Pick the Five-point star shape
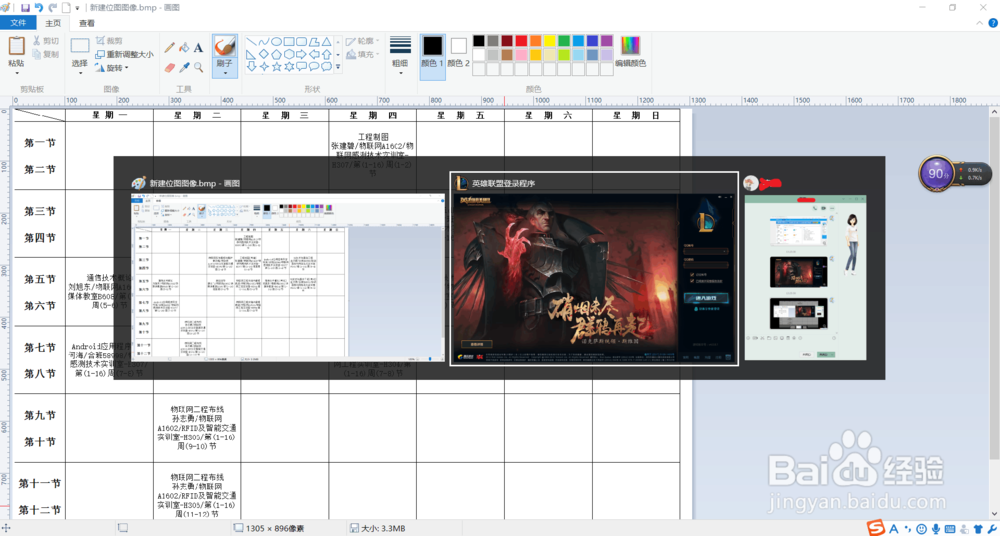The width and height of the screenshot is (1000, 536). click(276, 66)
